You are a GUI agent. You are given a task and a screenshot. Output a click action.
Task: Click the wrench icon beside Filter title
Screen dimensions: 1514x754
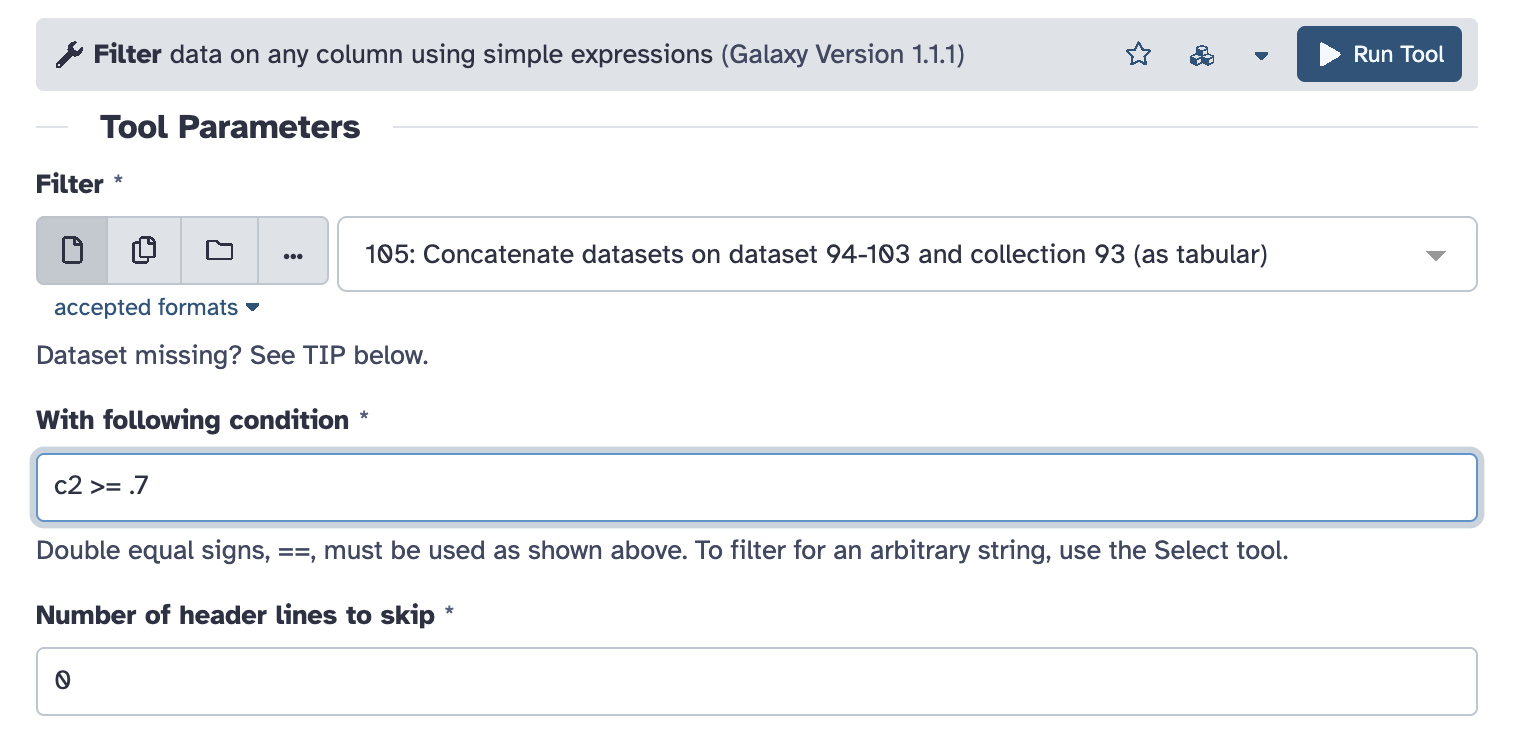coord(69,55)
